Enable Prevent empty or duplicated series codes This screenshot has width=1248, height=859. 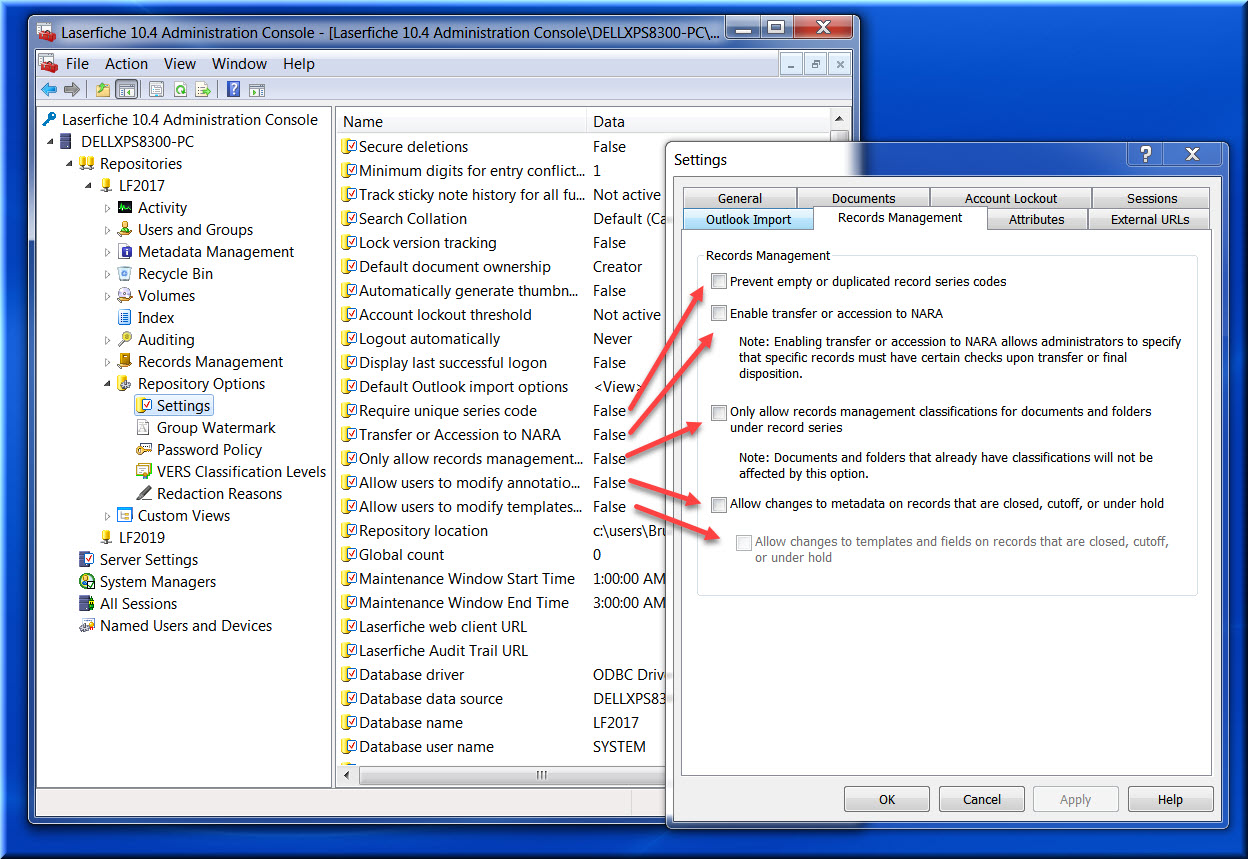(719, 282)
